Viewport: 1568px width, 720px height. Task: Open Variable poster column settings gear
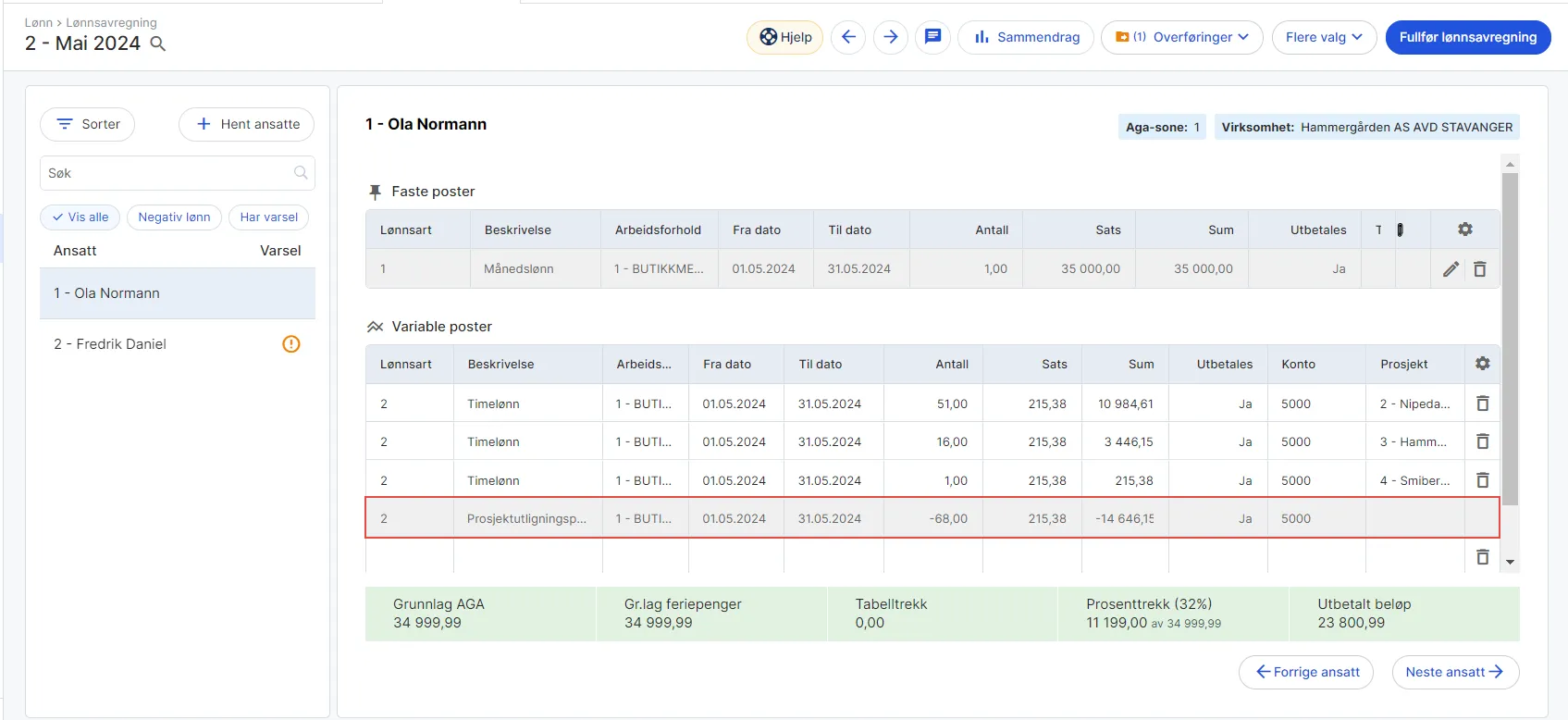click(x=1482, y=364)
